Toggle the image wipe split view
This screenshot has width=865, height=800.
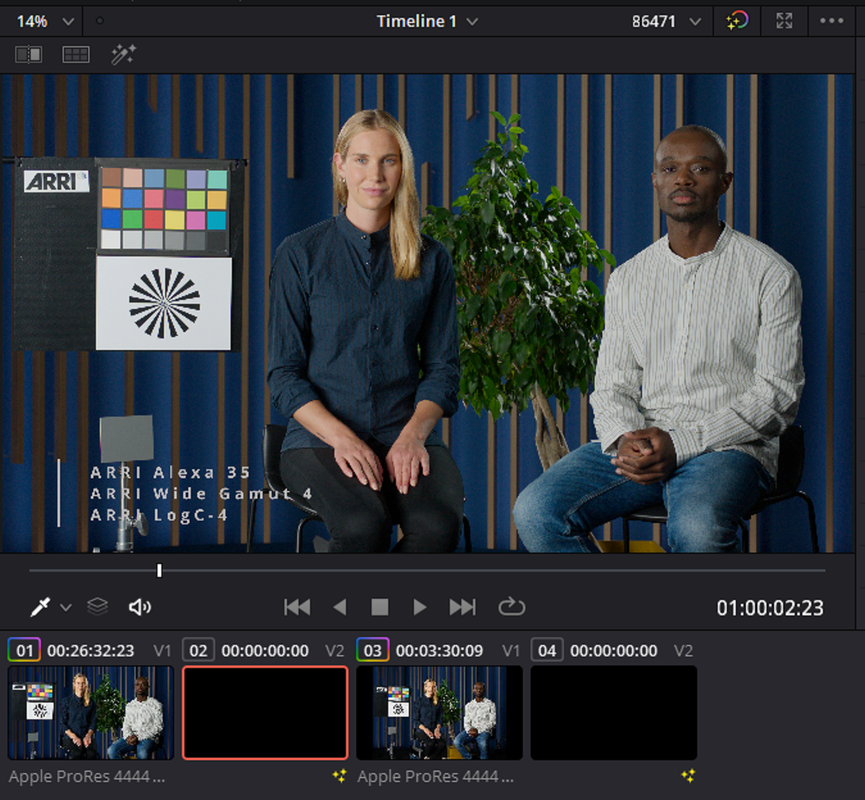coord(29,55)
